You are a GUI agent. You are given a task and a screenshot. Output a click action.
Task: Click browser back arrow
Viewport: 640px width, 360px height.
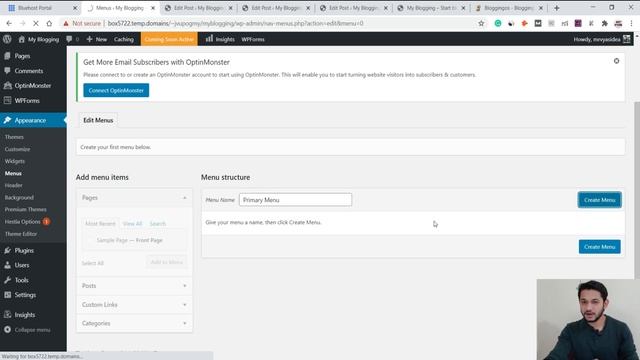click(9, 24)
